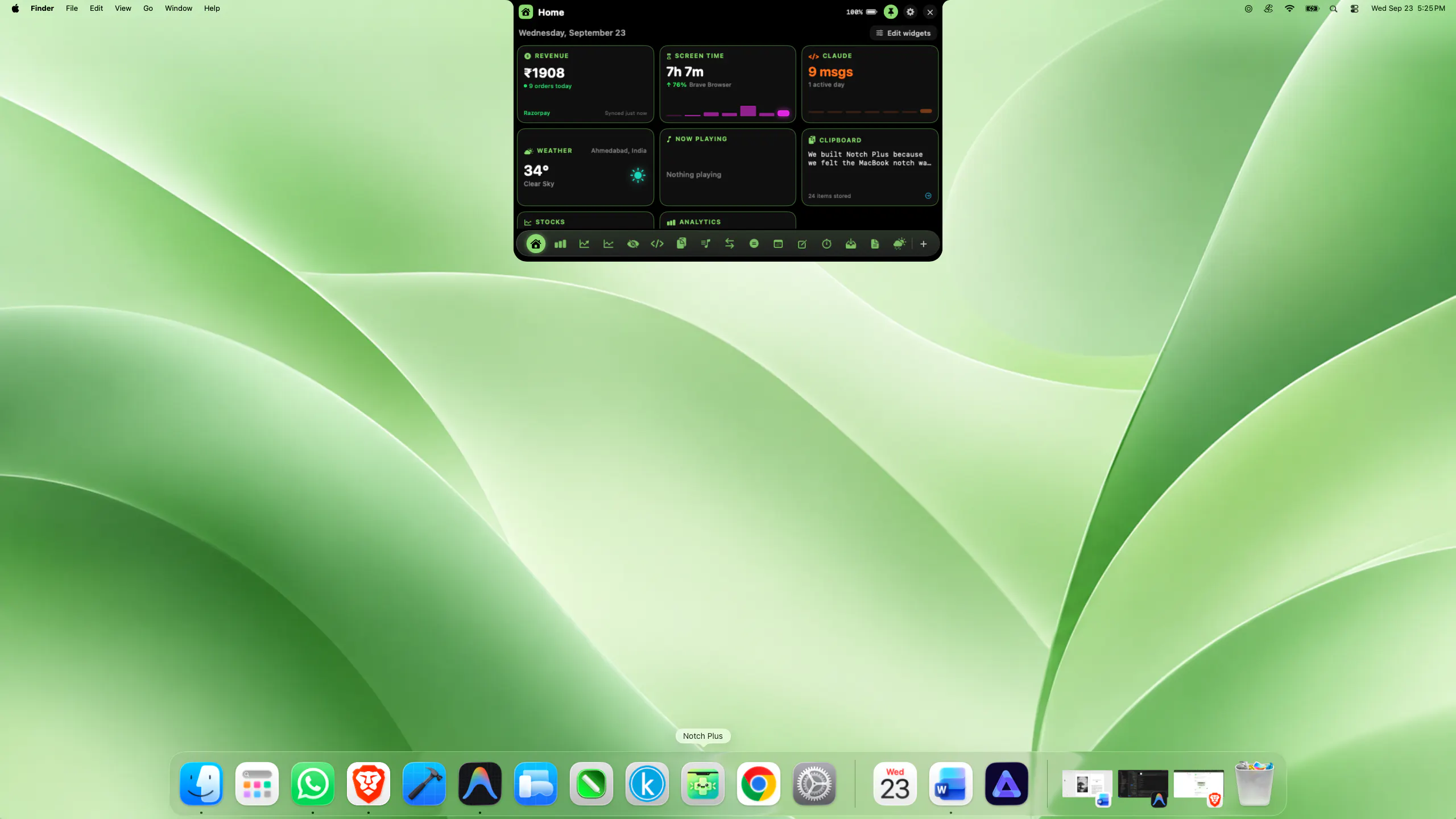Open the Now Playing widget
Image resolution: width=1456 pixels, height=819 pixels.
[727, 167]
